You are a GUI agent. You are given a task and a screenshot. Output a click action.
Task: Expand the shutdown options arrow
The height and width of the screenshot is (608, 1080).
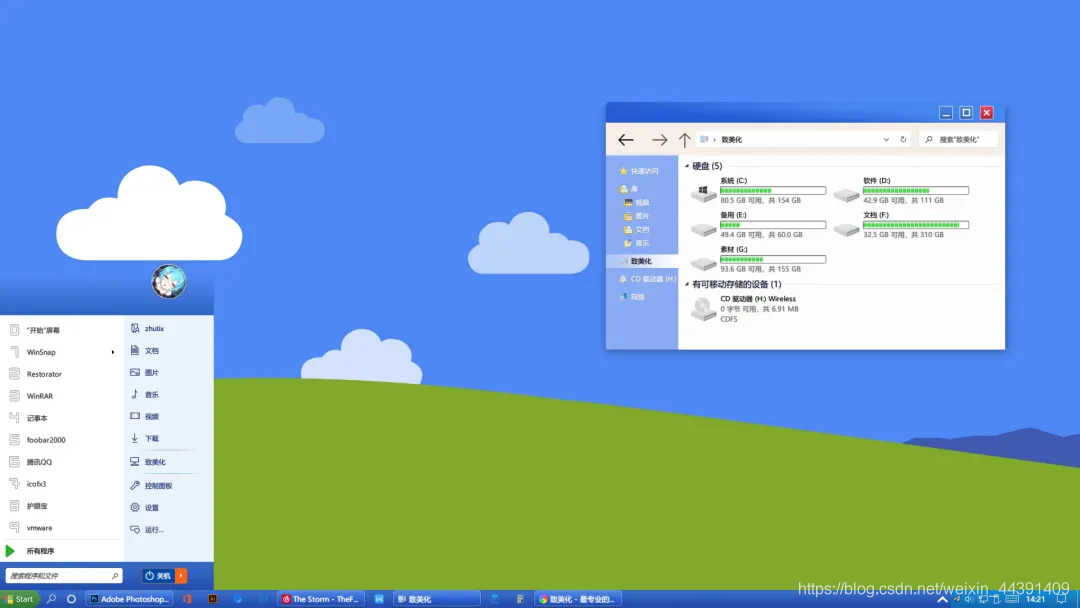click(x=181, y=576)
